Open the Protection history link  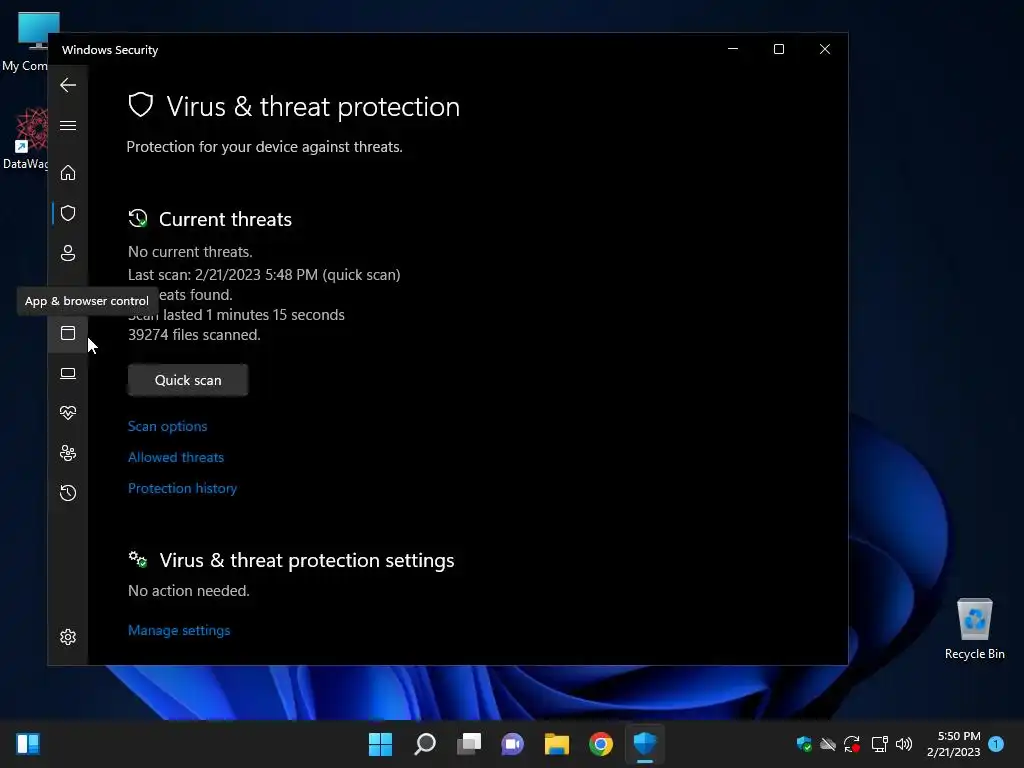(x=182, y=488)
